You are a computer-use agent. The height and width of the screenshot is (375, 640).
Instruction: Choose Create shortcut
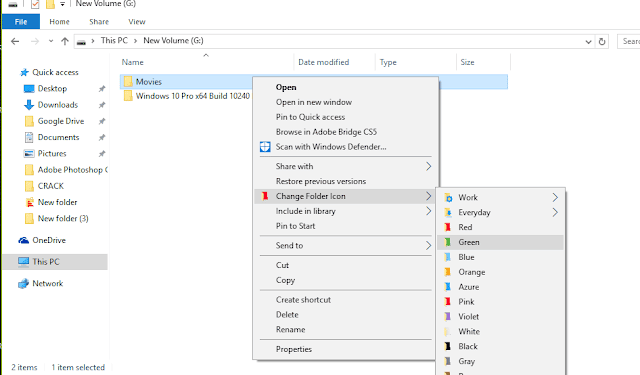(345, 300)
